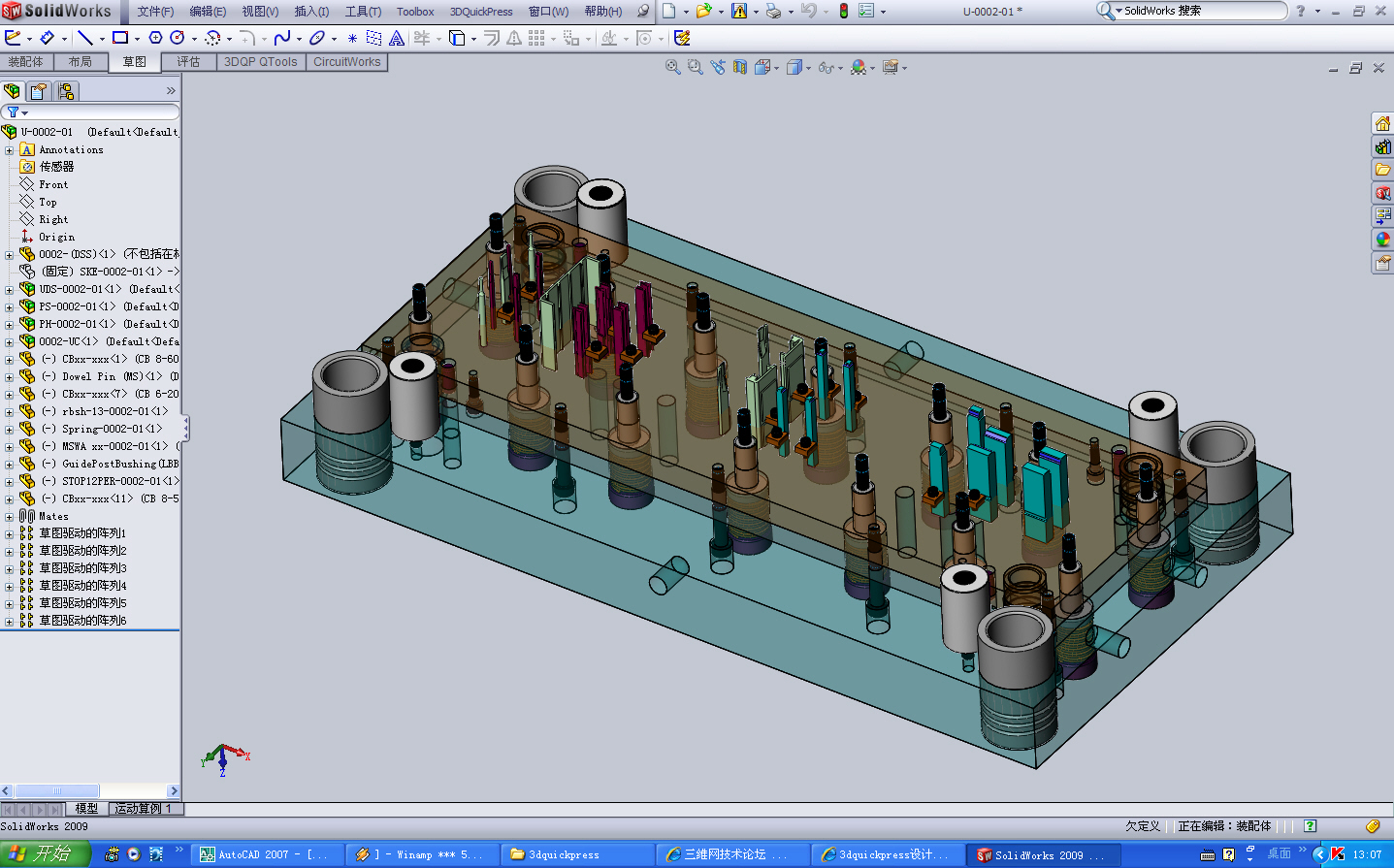Viewport: 1394px width, 868px height.
Task: Select the Smart Dimension tool
Action: (48, 38)
